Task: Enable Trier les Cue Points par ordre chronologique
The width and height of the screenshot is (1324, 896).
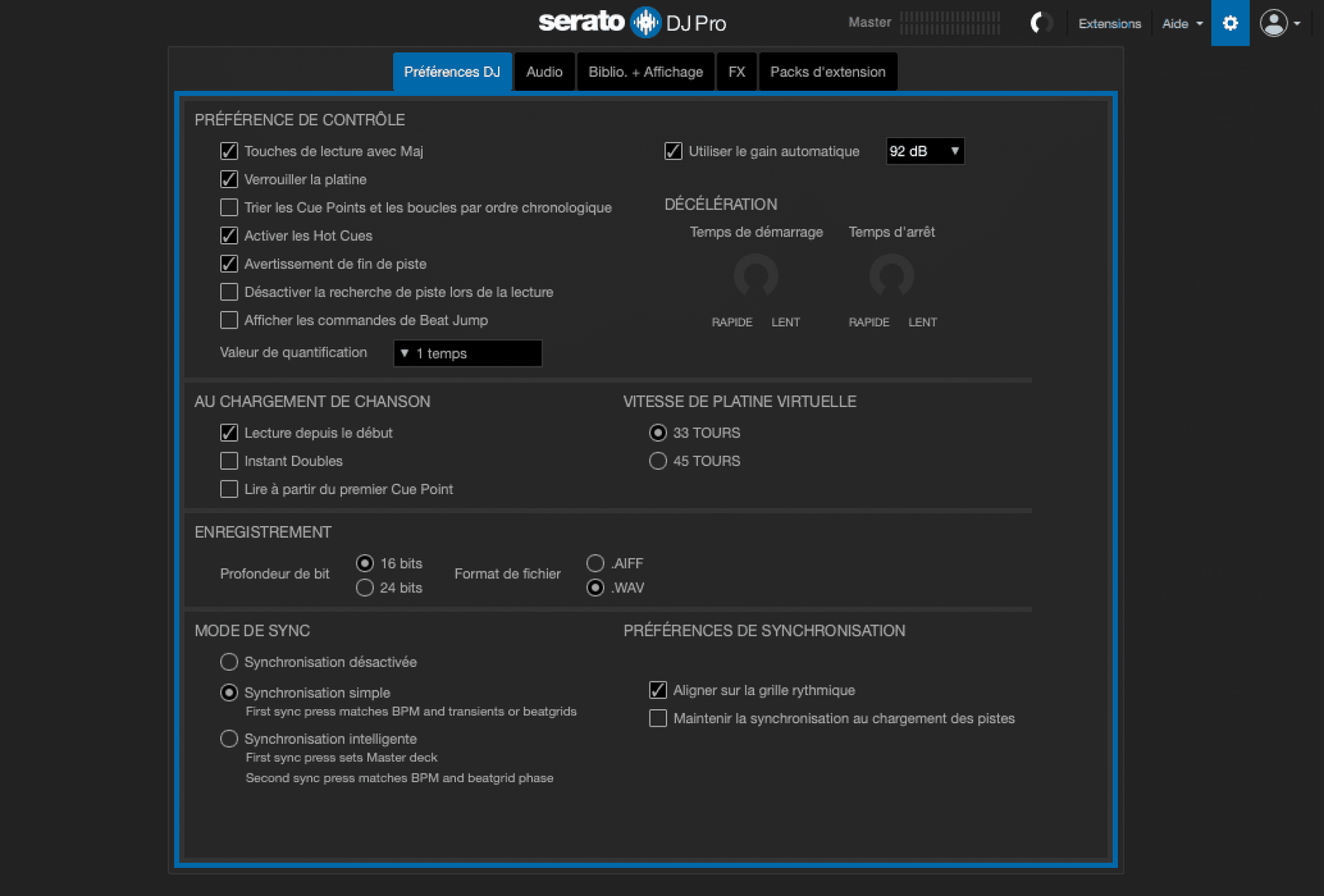Action: coord(229,208)
